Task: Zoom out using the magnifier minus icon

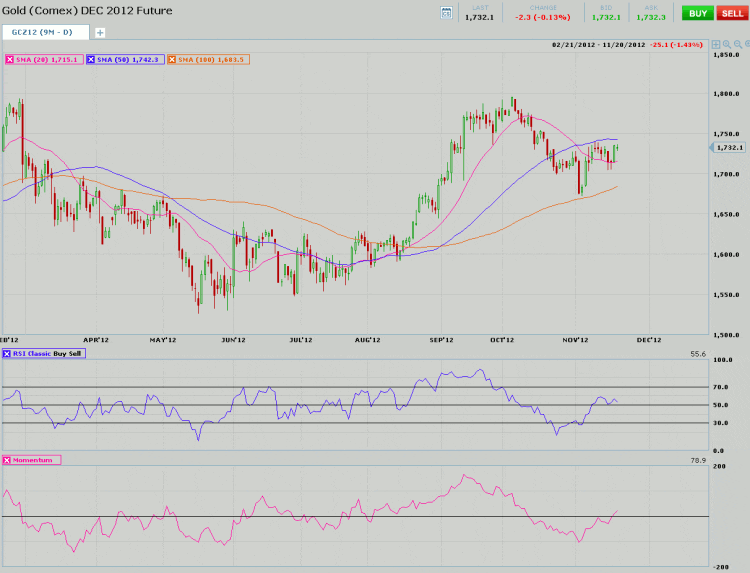Action: pyautogui.click(x=740, y=45)
